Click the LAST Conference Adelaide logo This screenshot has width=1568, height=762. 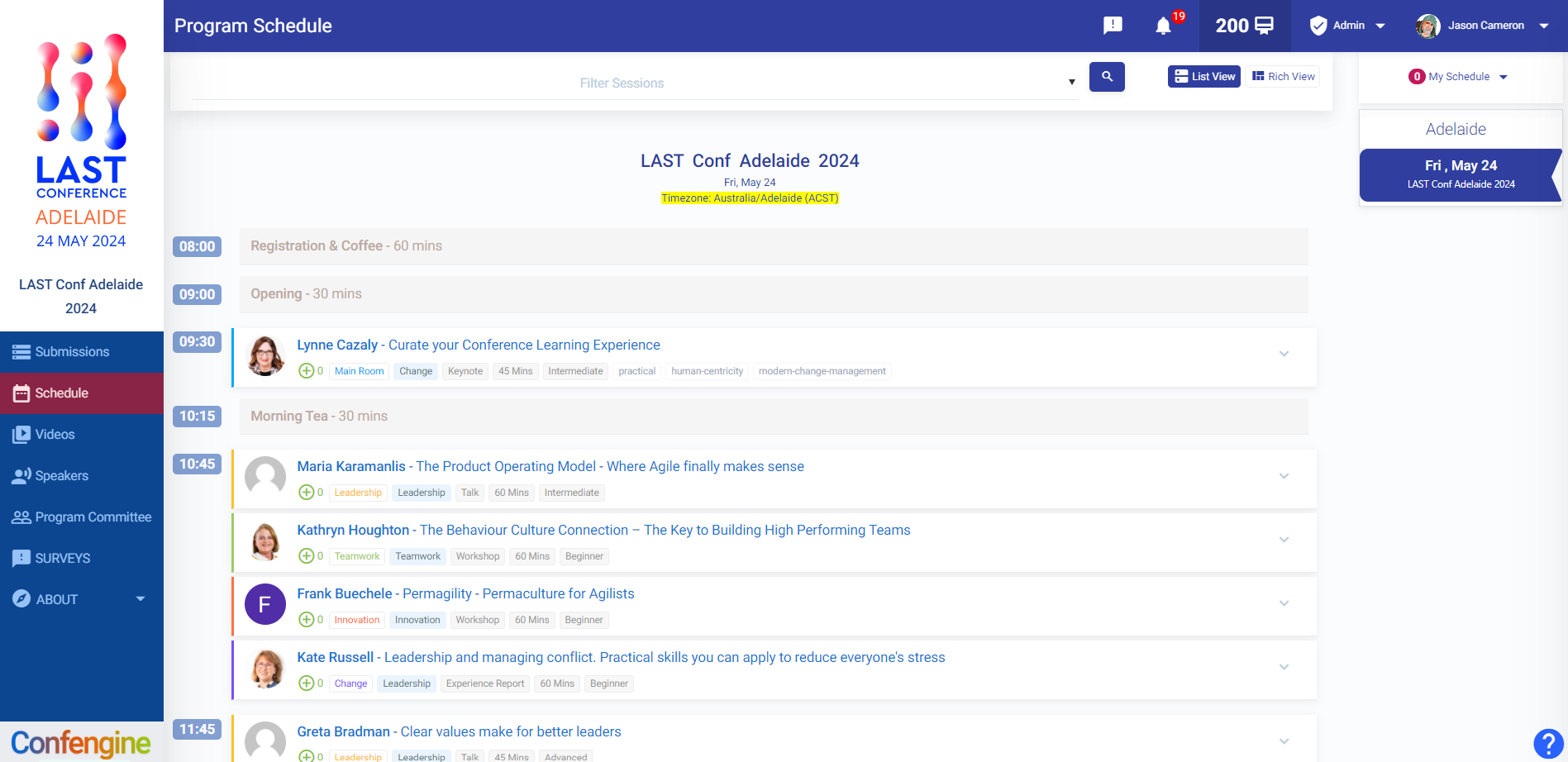tap(82, 140)
